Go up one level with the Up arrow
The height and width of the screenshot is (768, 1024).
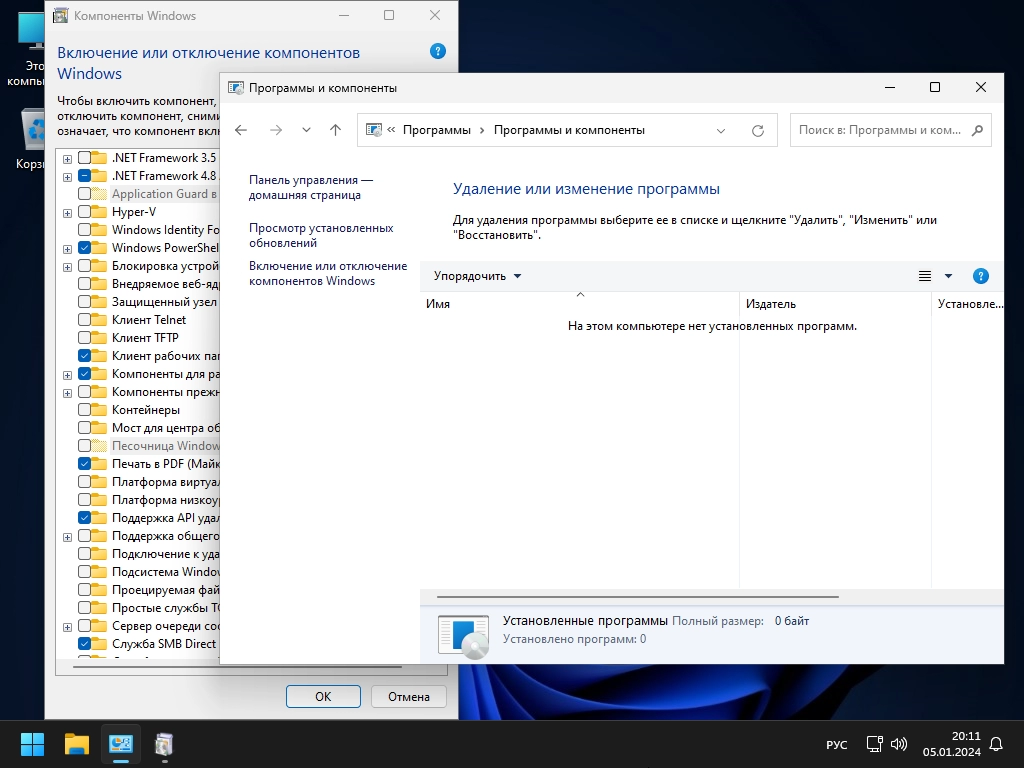[335, 130]
